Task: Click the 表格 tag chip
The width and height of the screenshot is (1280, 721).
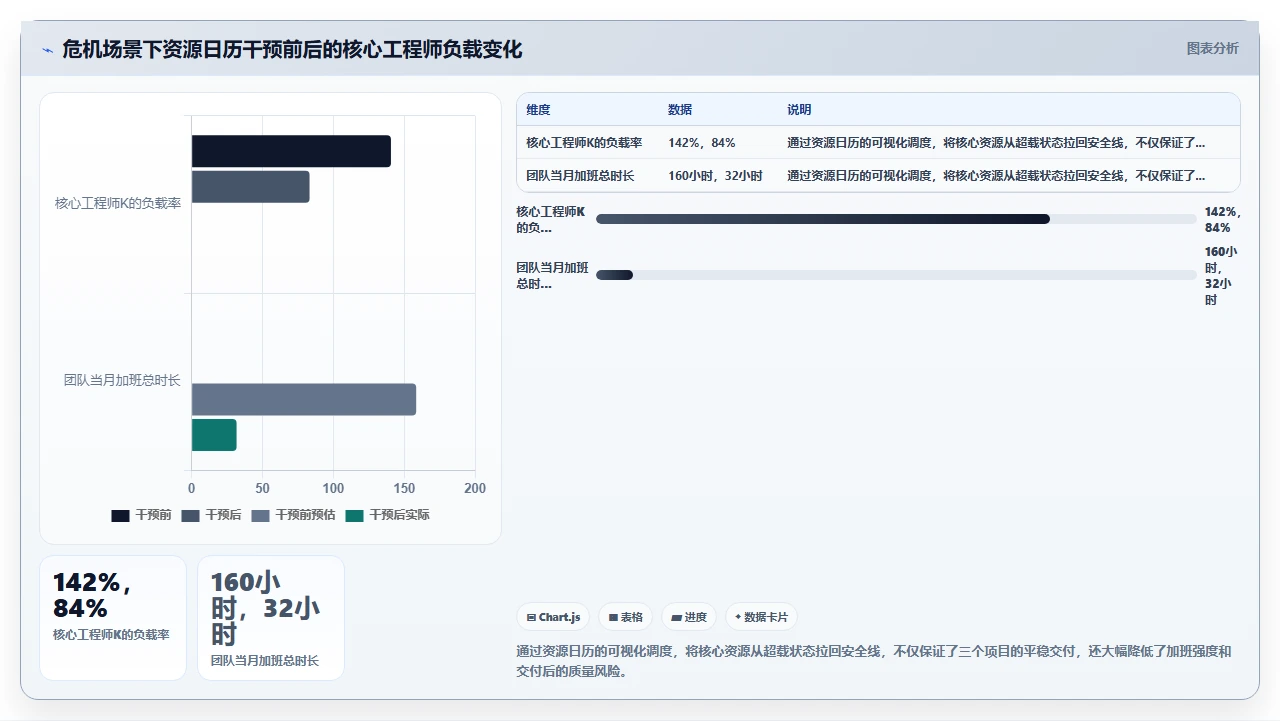Action: coord(625,617)
